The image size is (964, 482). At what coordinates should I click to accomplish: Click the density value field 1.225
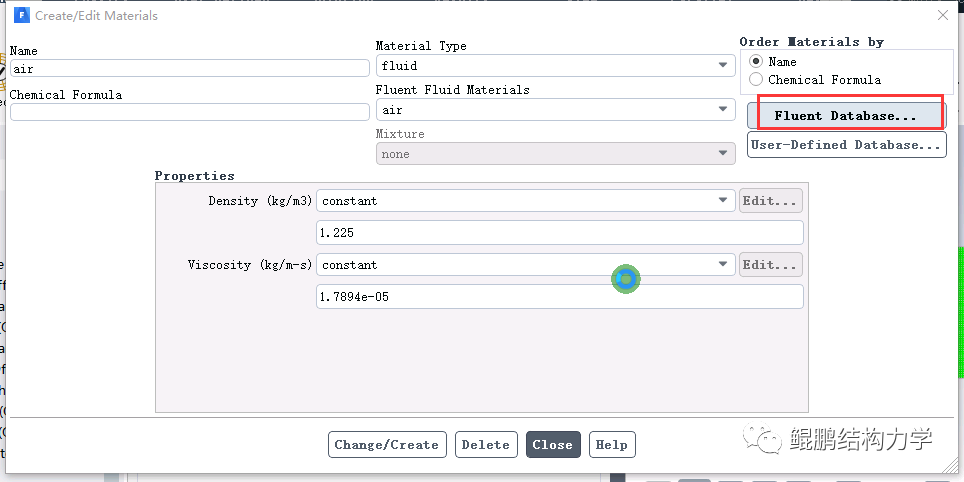[559, 233]
